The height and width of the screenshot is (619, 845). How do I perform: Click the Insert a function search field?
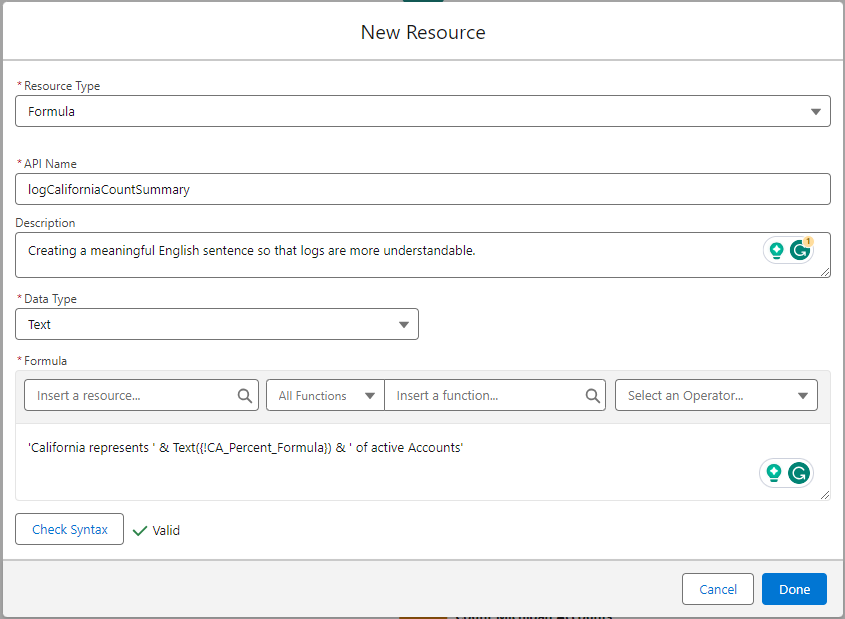495,395
